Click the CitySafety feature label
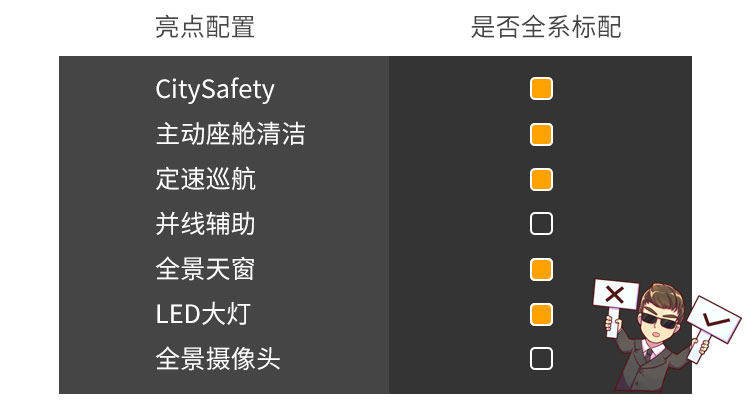This screenshot has height=414, width=750. pos(214,89)
